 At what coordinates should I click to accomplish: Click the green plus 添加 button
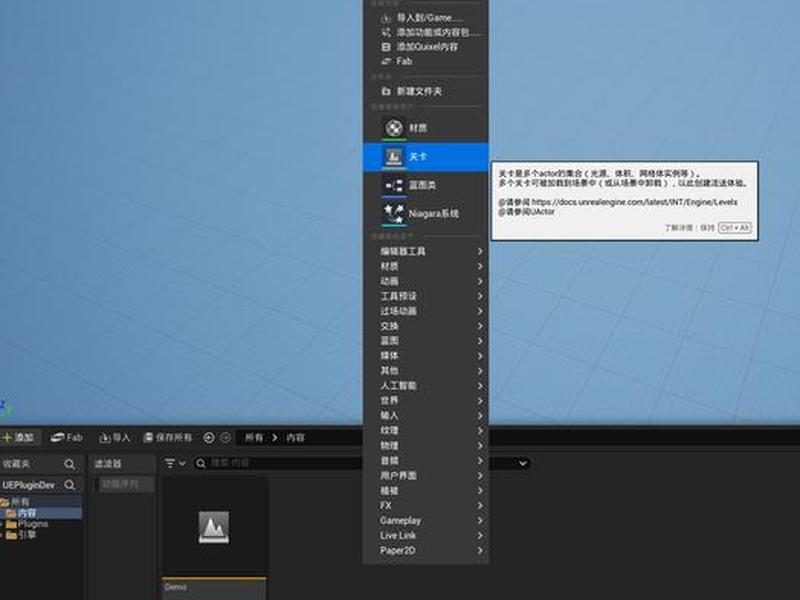(x=19, y=438)
